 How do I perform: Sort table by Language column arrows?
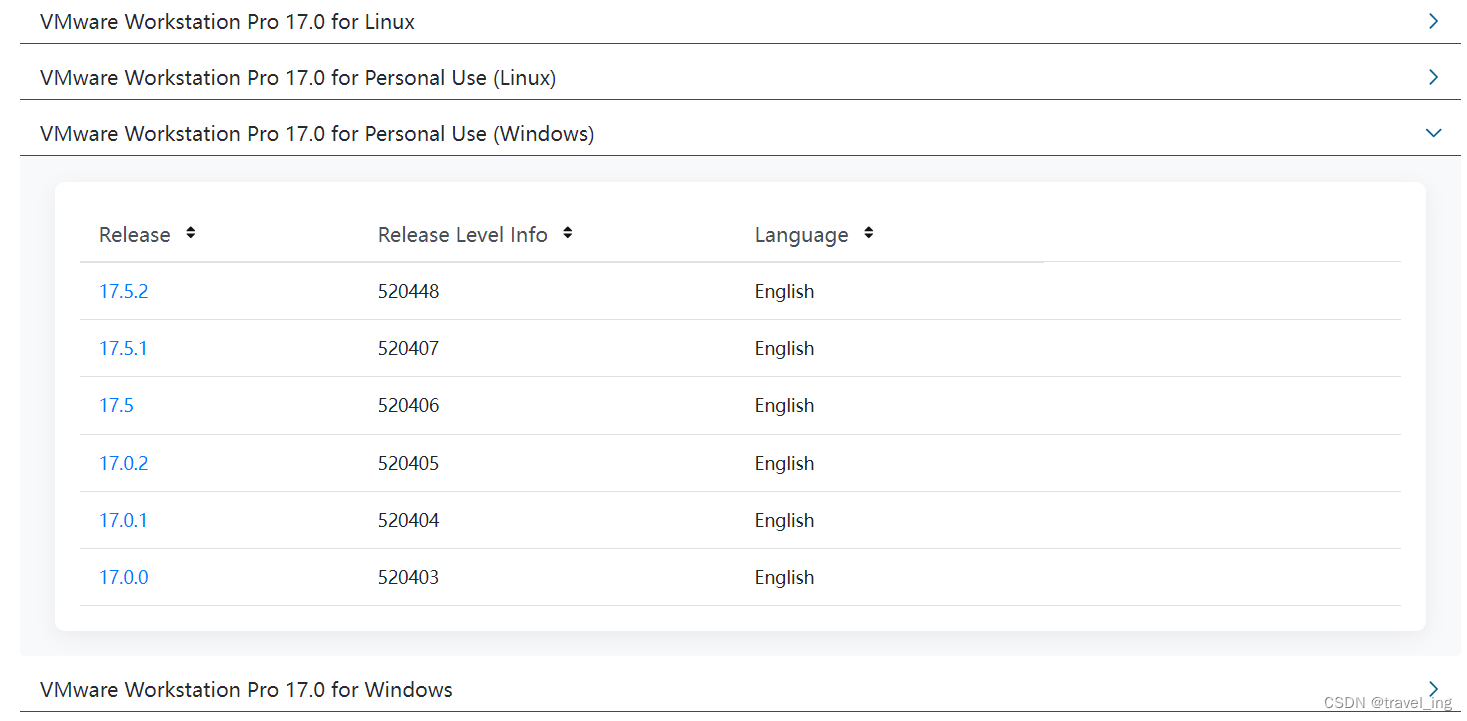coord(868,233)
